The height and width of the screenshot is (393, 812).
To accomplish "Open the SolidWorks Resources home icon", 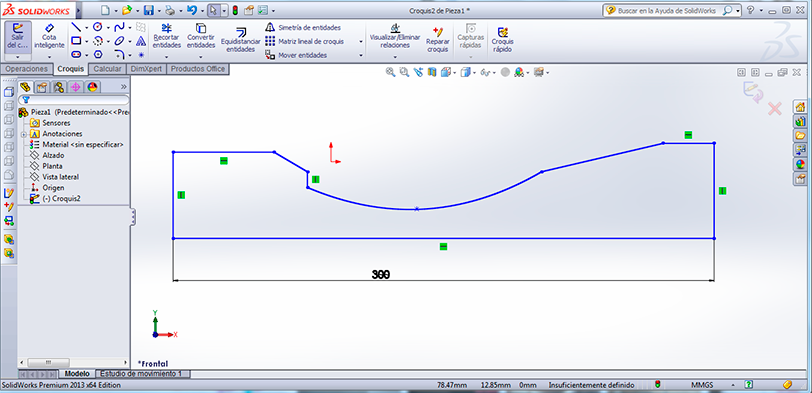I will pos(800,107).
